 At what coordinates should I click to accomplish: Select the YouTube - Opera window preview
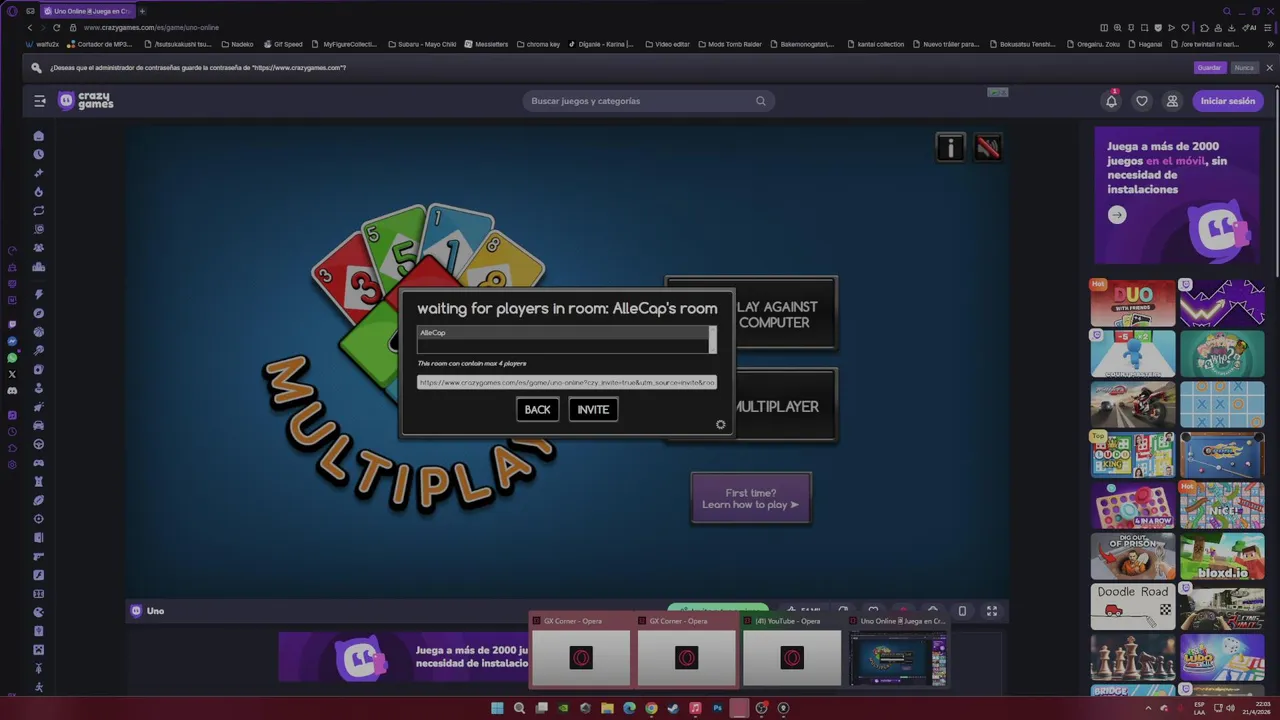[x=793, y=650]
